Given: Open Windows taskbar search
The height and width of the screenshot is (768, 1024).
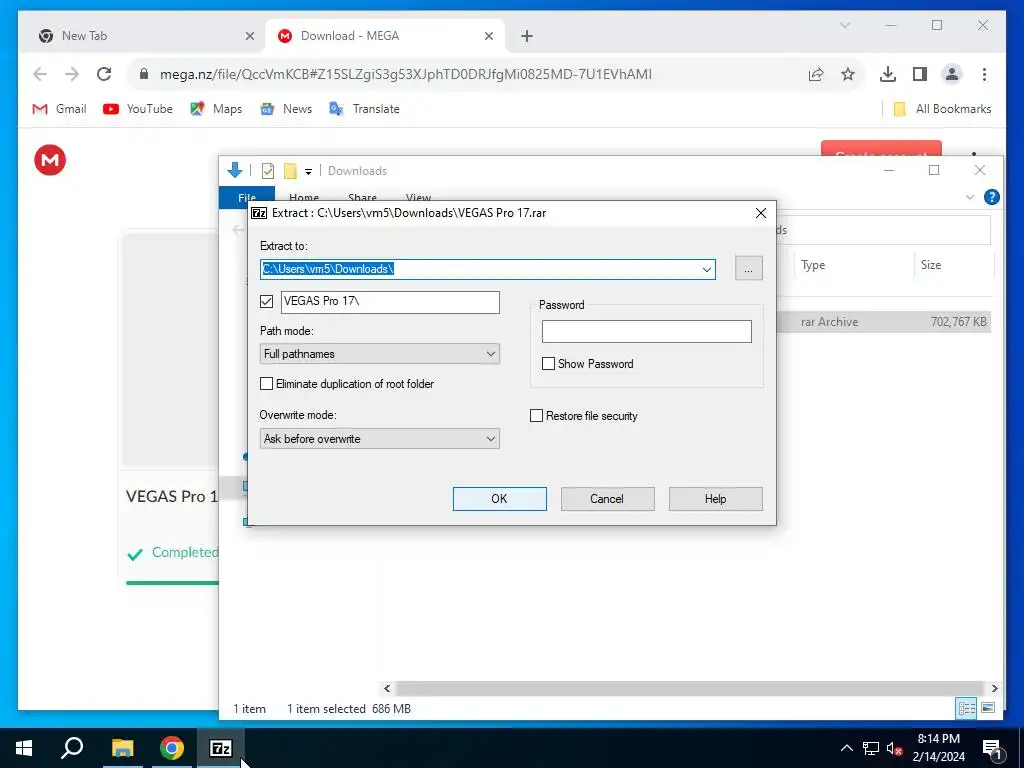Looking at the screenshot, I should 72,748.
